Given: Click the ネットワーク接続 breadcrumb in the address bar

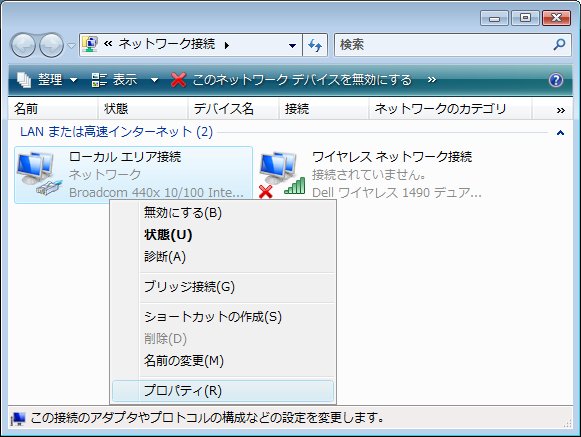Looking at the screenshot, I should [167, 44].
